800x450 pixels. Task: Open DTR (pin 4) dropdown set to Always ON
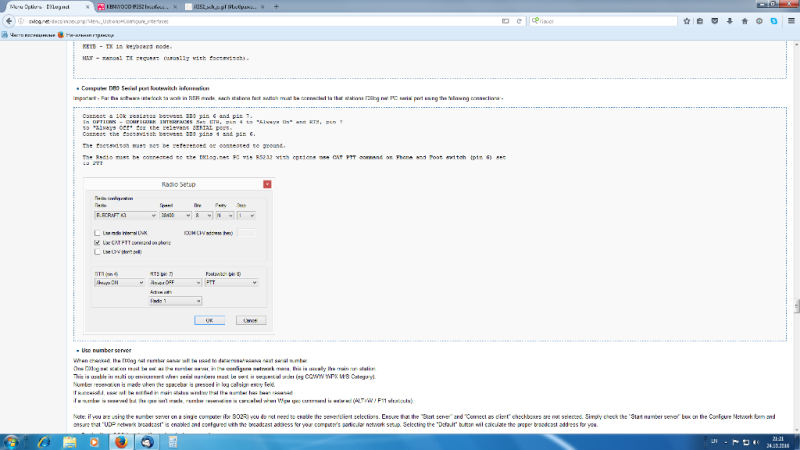pyautogui.click(x=119, y=283)
